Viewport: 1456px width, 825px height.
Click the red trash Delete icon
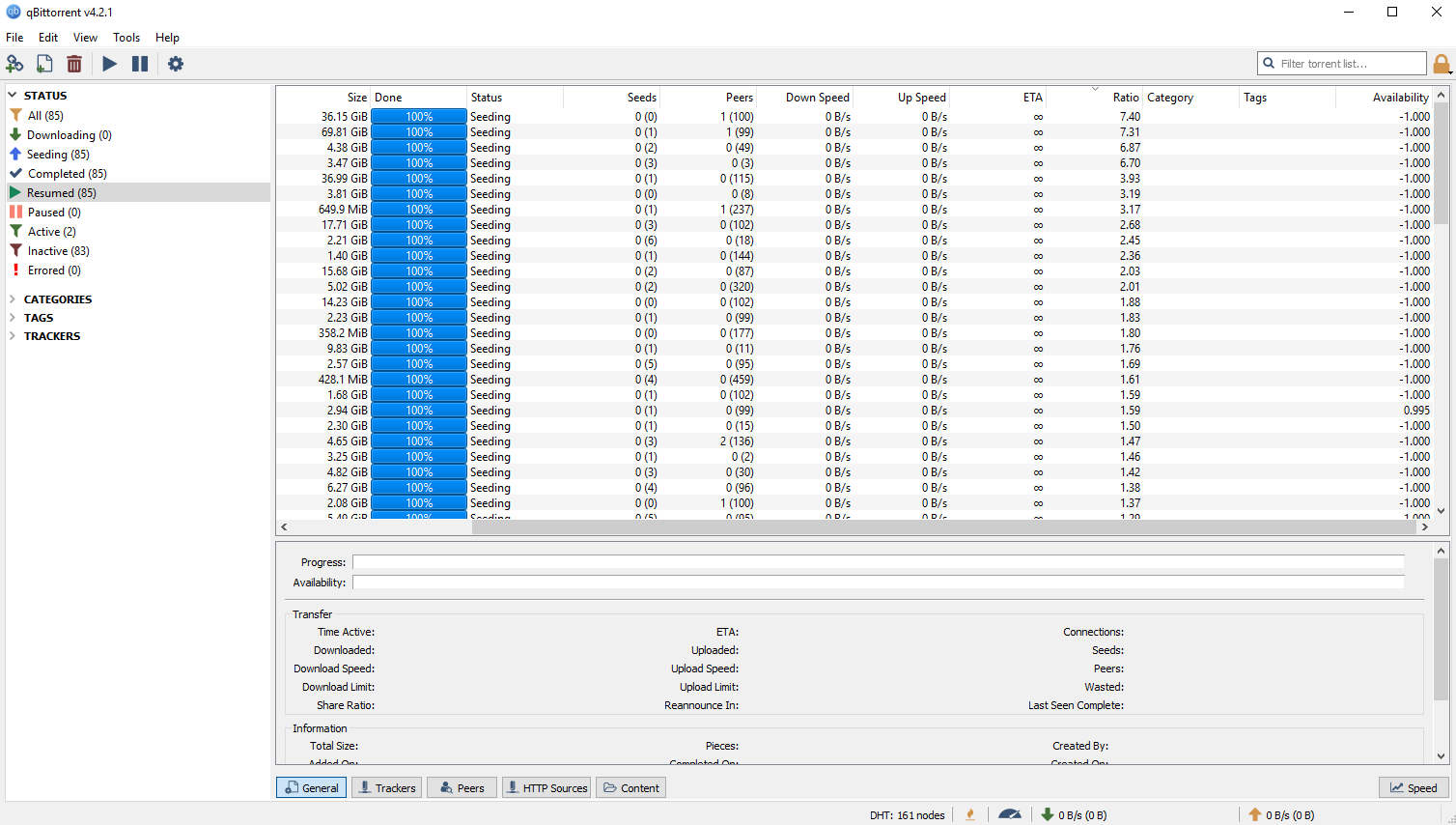pyautogui.click(x=74, y=64)
